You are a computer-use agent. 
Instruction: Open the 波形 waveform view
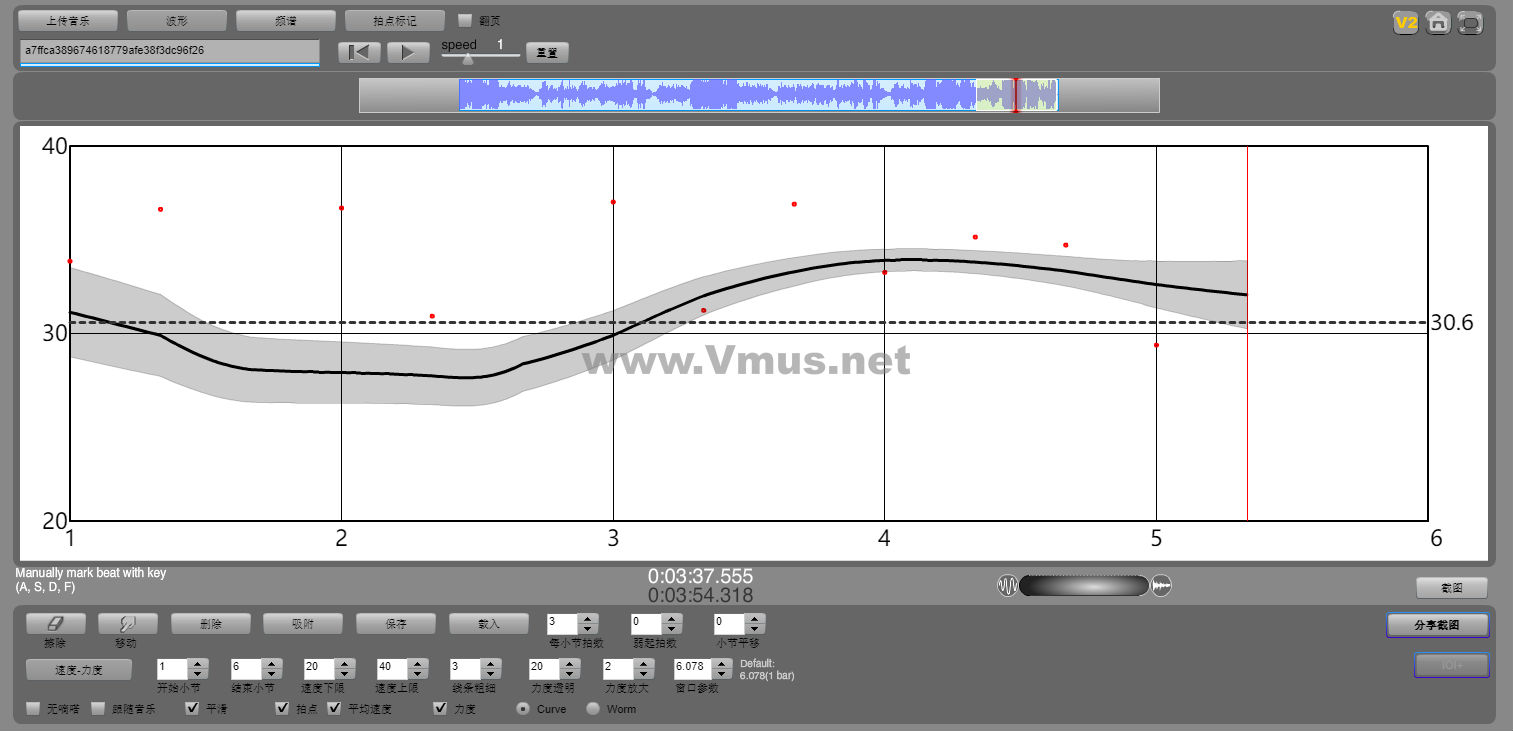click(x=177, y=20)
